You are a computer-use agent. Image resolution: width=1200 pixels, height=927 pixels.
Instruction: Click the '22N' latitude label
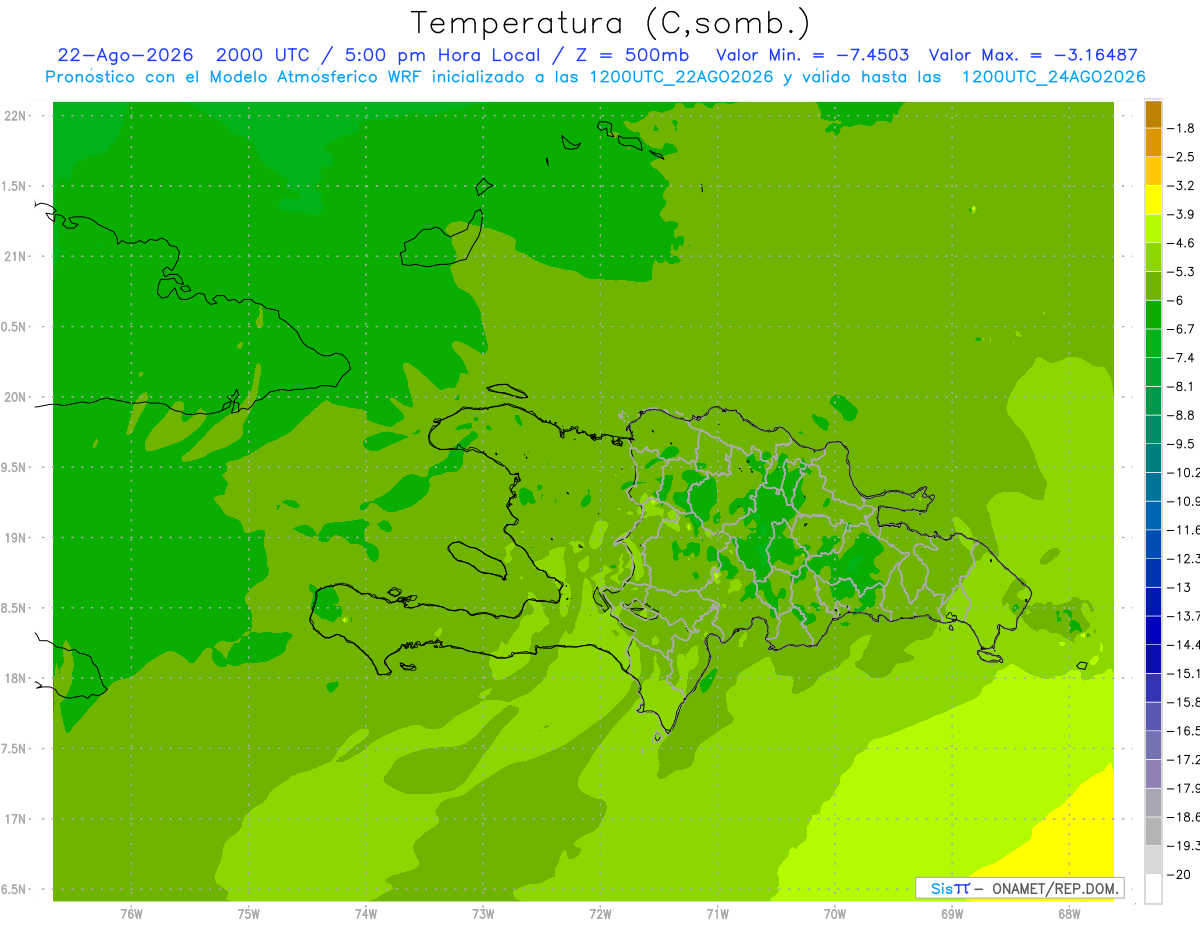[16, 116]
